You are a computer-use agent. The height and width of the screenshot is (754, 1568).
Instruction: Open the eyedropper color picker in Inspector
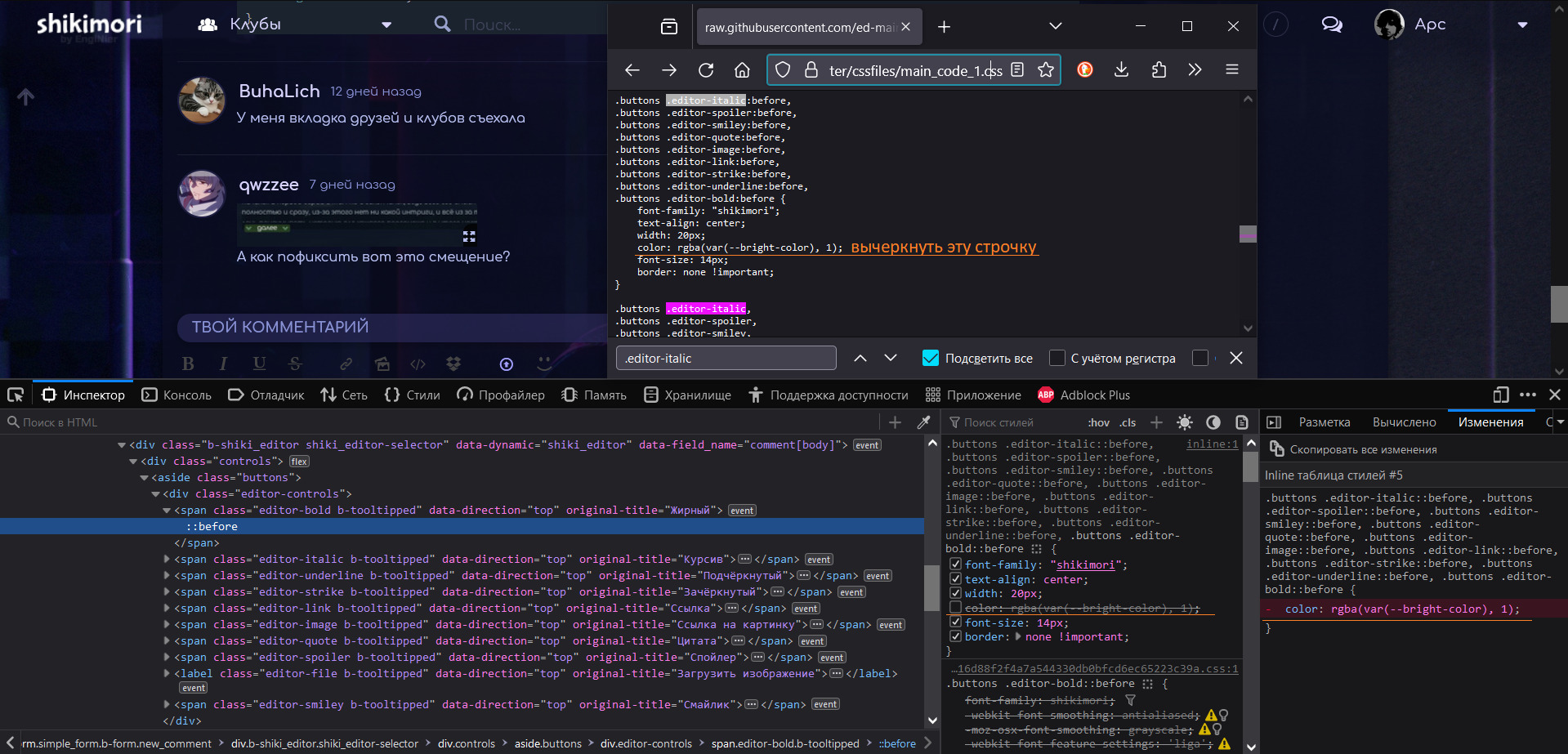(924, 422)
